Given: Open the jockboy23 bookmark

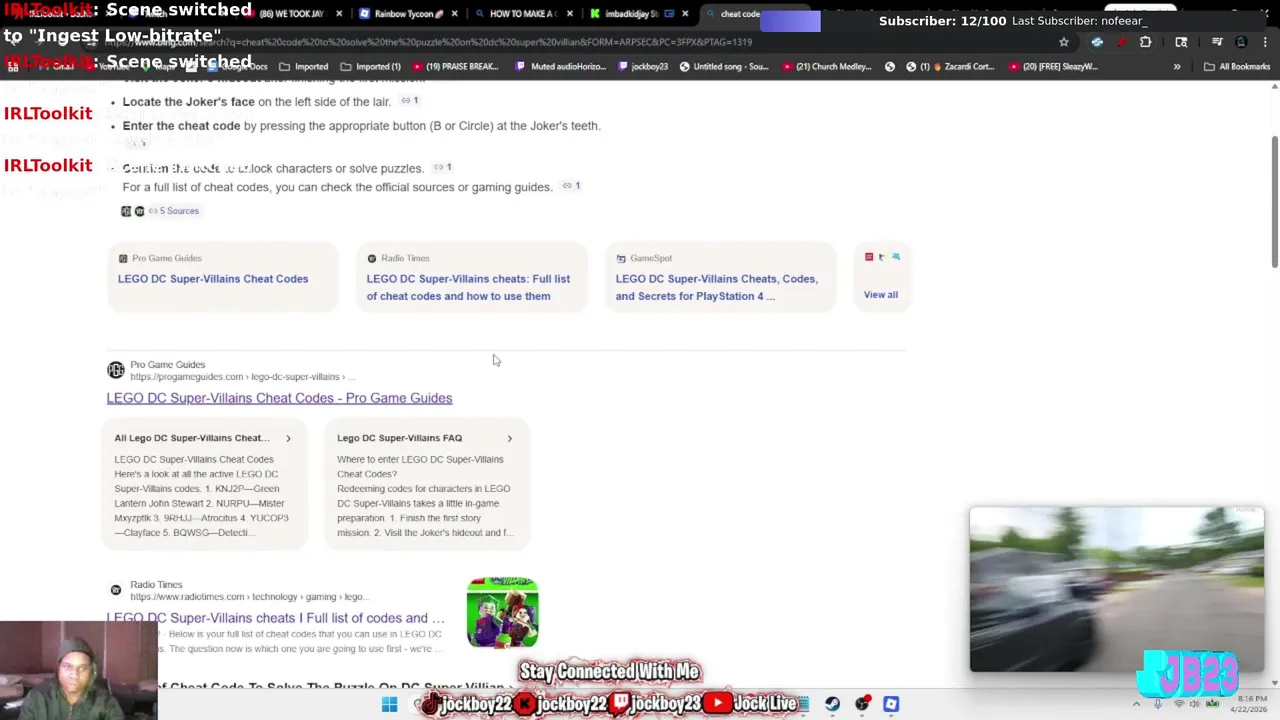Looking at the screenshot, I should pos(643,66).
